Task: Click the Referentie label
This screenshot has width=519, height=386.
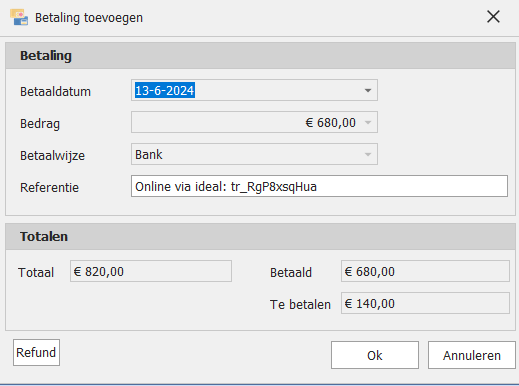Action: tap(49, 188)
